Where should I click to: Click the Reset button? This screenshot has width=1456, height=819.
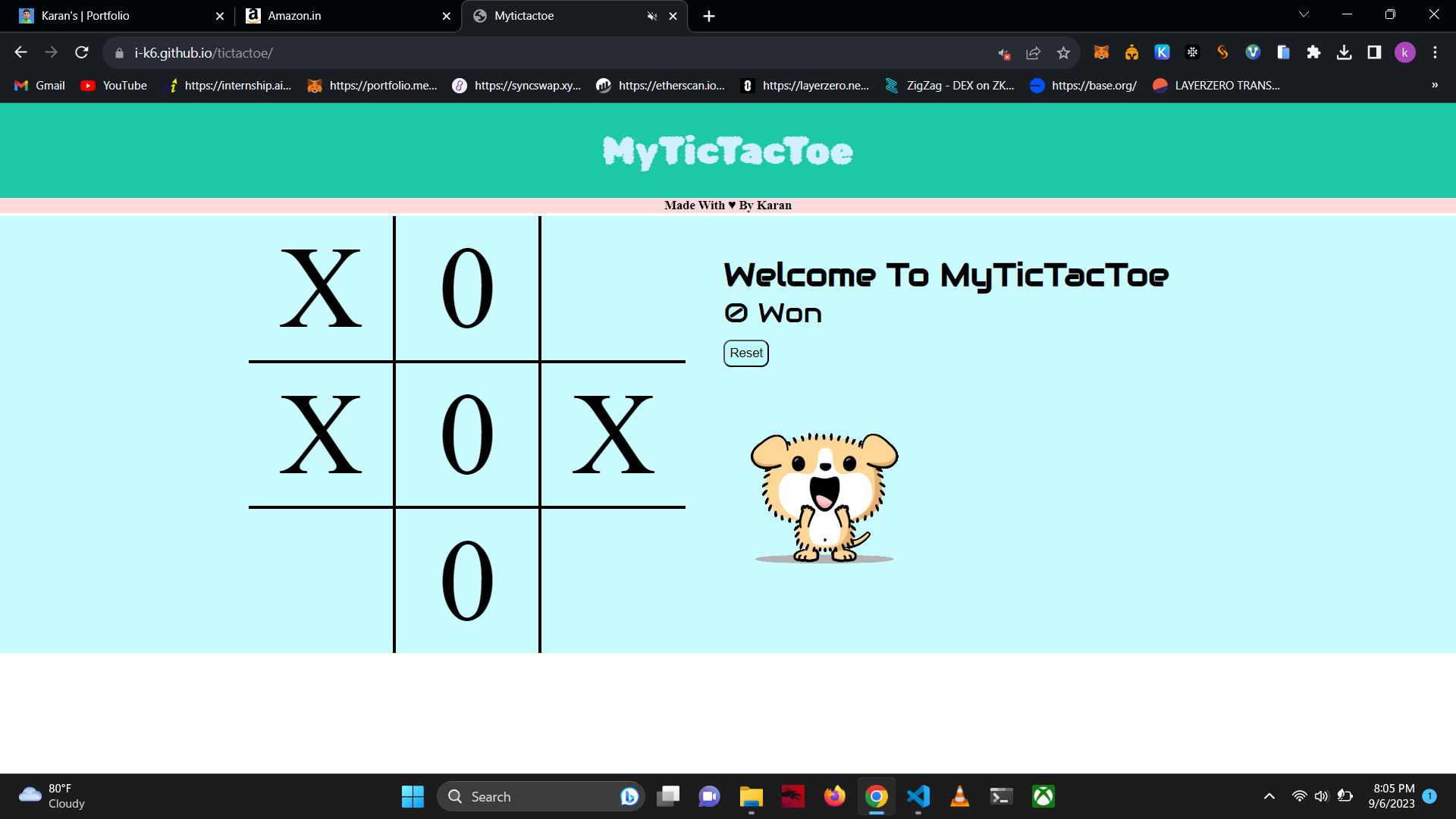coord(746,353)
